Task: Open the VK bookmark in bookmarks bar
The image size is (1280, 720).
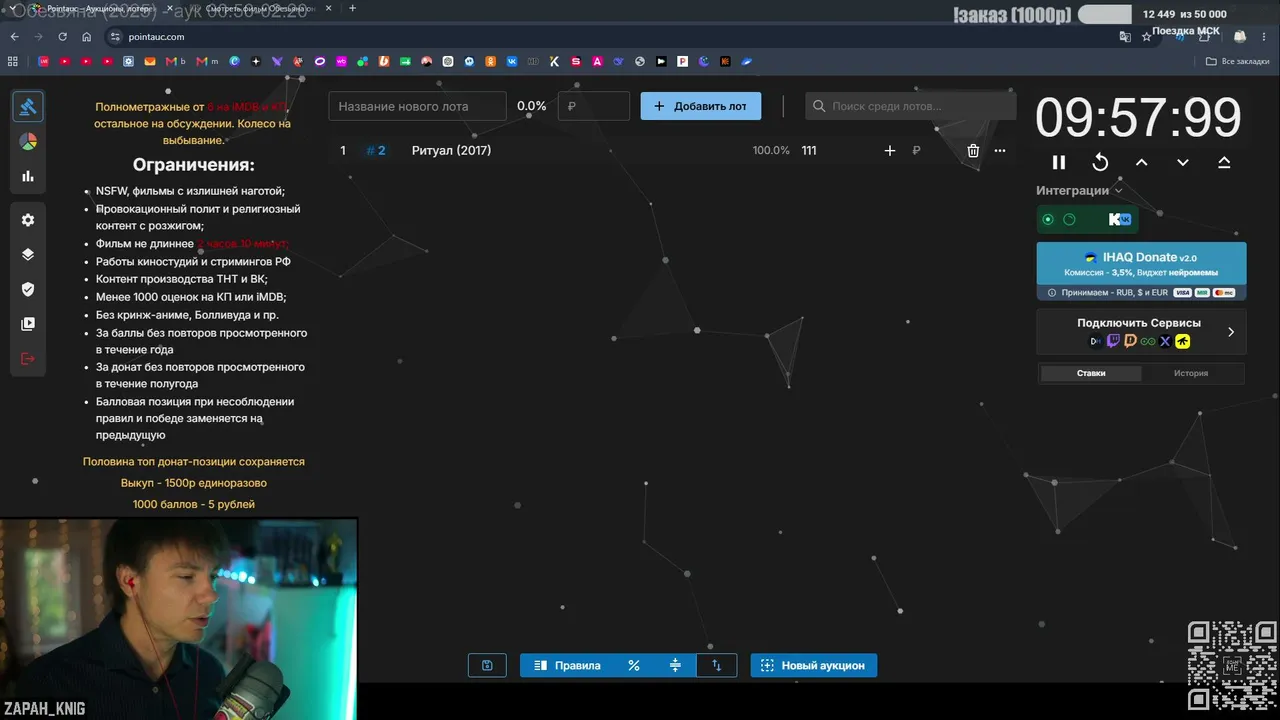Action: (512, 61)
